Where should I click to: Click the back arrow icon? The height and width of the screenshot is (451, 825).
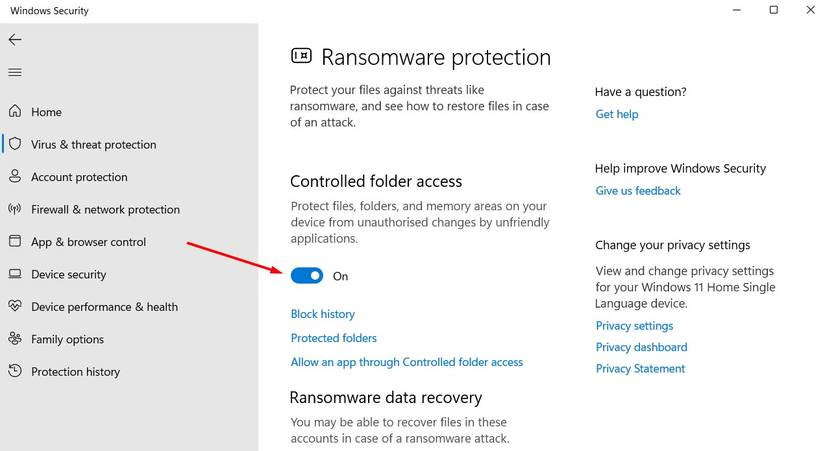[x=14, y=40]
